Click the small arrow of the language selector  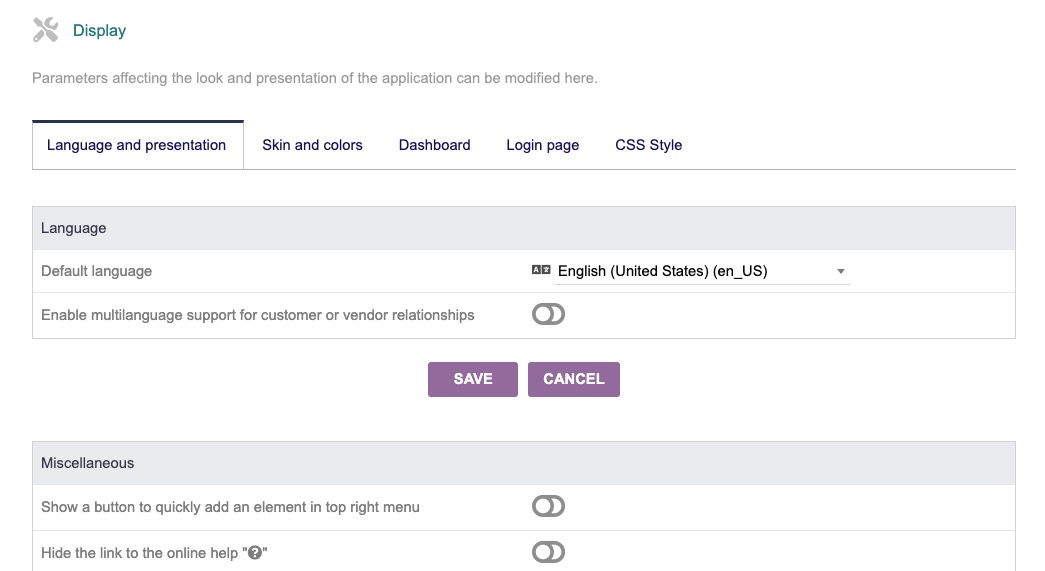click(x=840, y=271)
